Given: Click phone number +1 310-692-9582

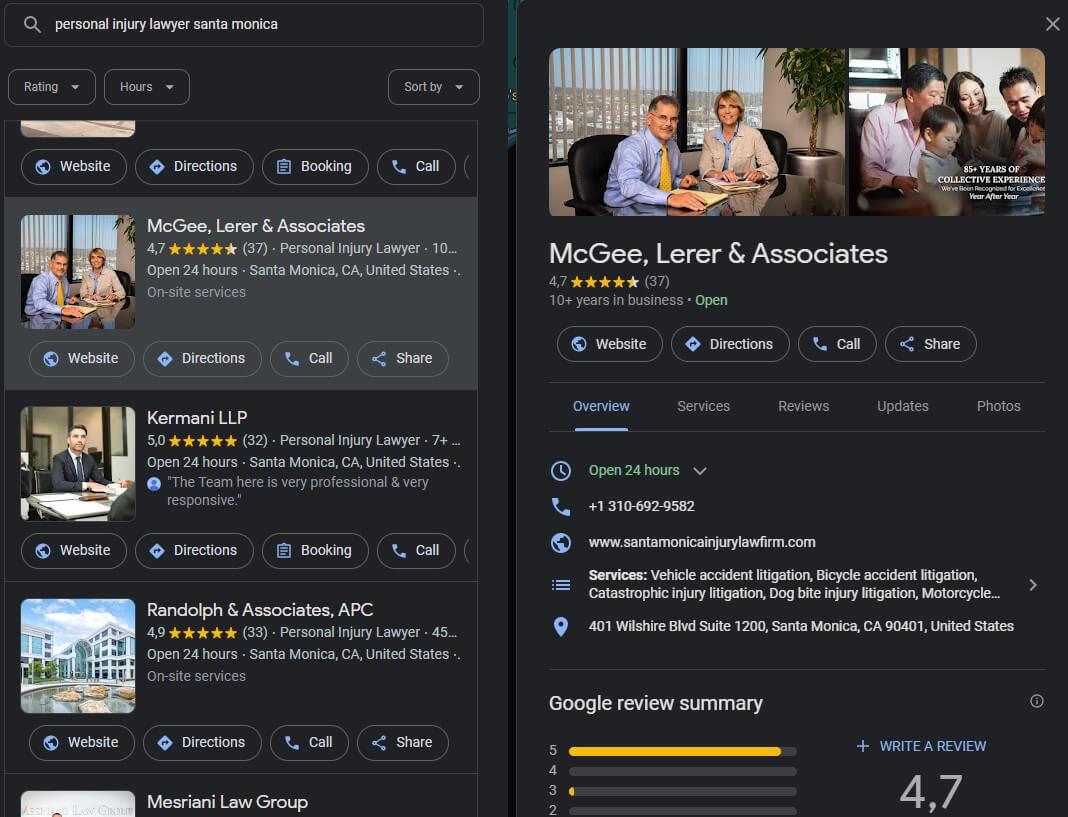Looking at the screenshot, I should coord(642,507).
